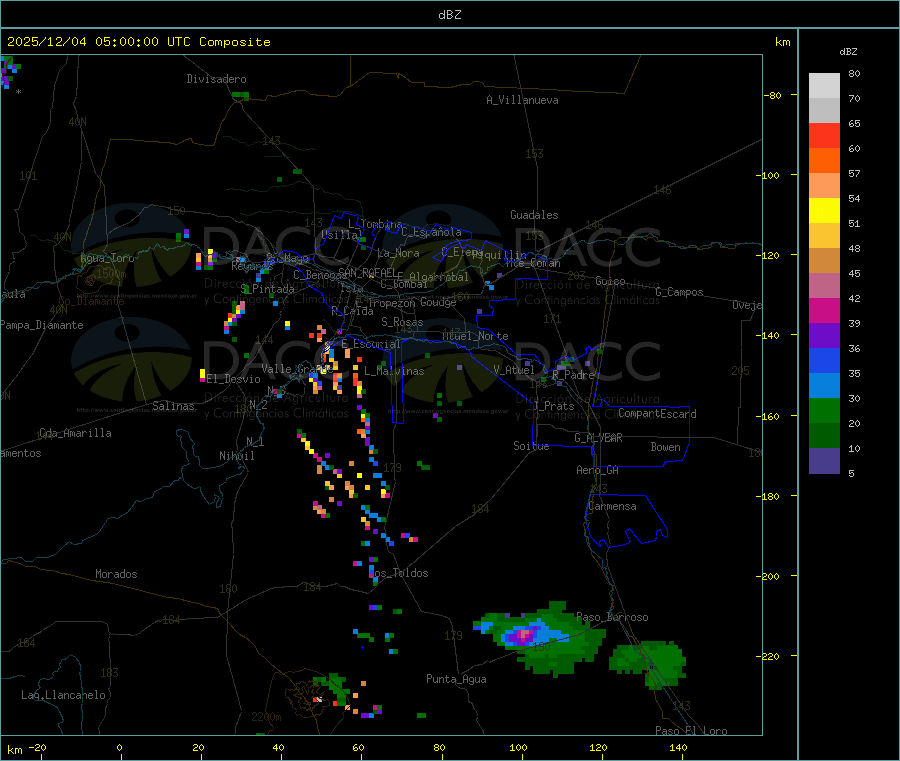Image resolution: width=900 pixels, height=761 pixels.
Task: Click the Salinas location label
Action: 173,406
